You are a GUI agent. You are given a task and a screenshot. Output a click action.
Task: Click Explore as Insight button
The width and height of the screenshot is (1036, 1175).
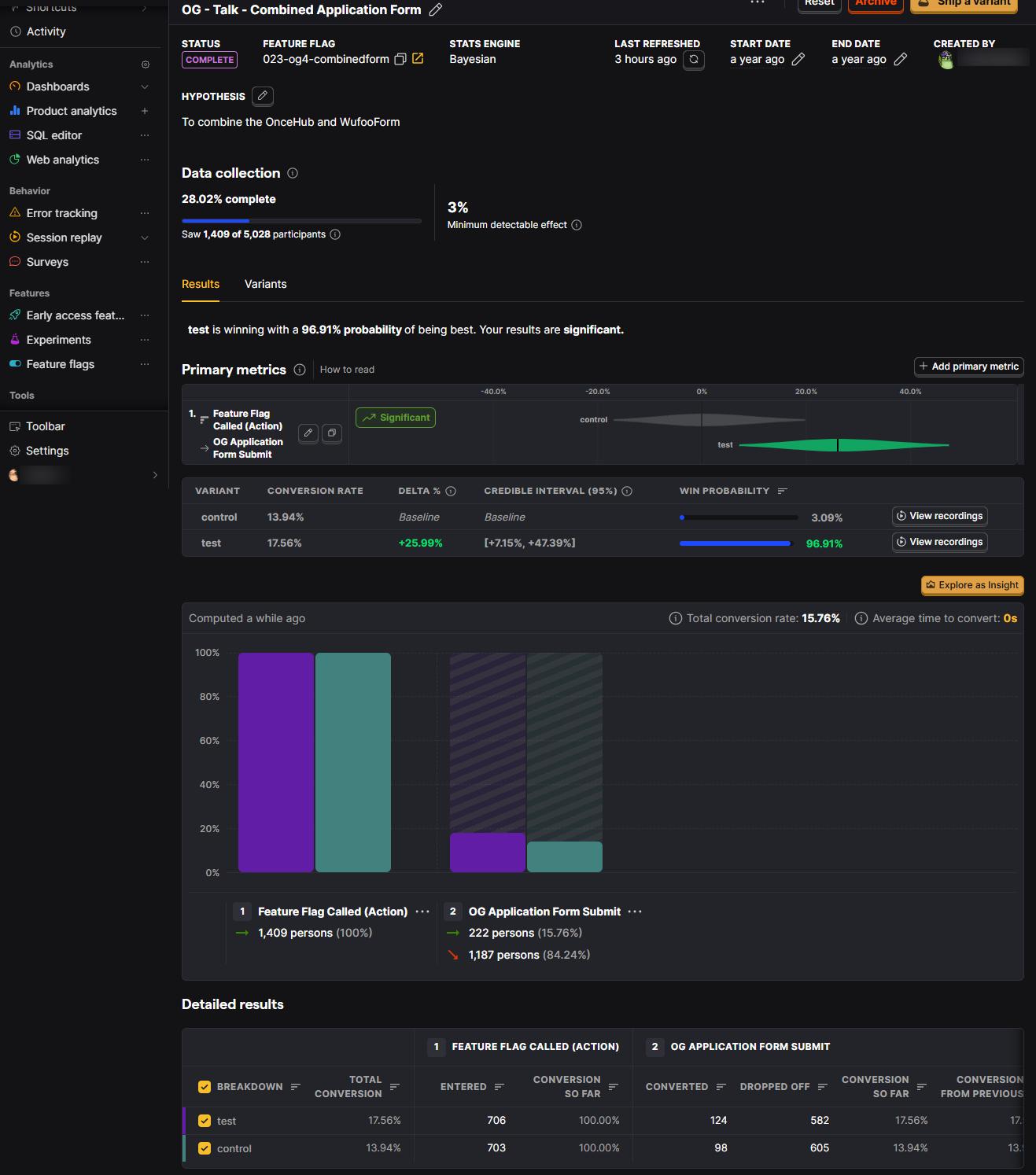pyautogui.click(x=972, y=585)
